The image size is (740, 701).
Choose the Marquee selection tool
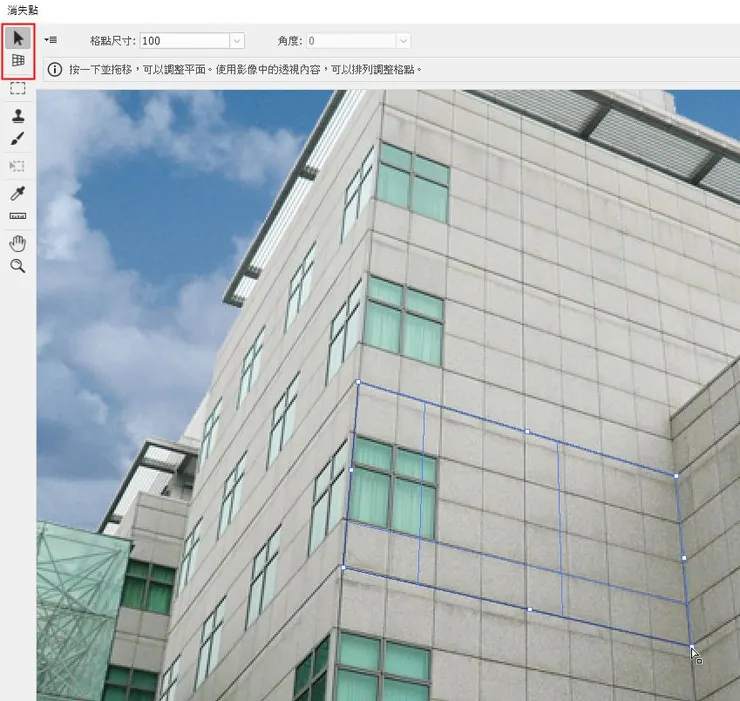(18, 88)
